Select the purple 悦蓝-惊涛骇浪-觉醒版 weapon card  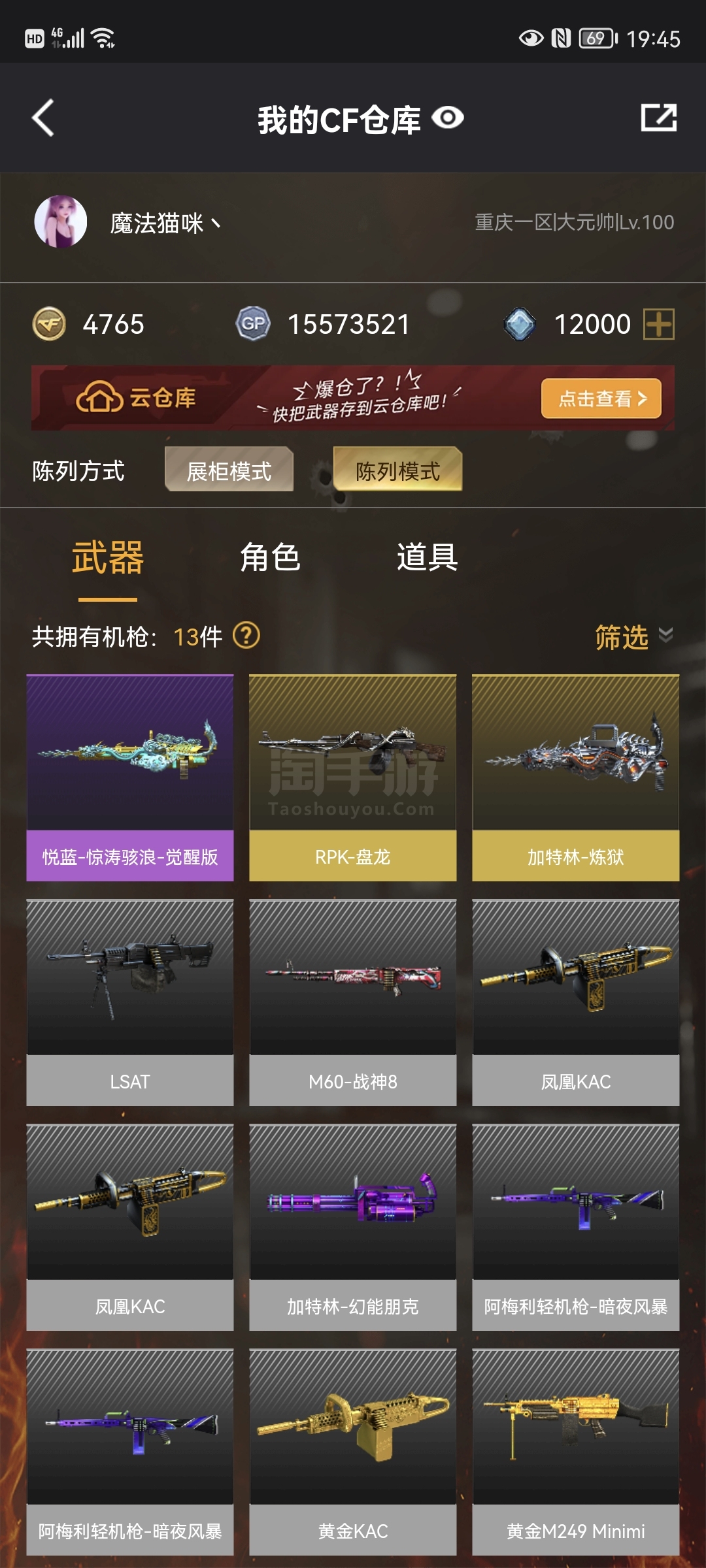coord(130,778)
